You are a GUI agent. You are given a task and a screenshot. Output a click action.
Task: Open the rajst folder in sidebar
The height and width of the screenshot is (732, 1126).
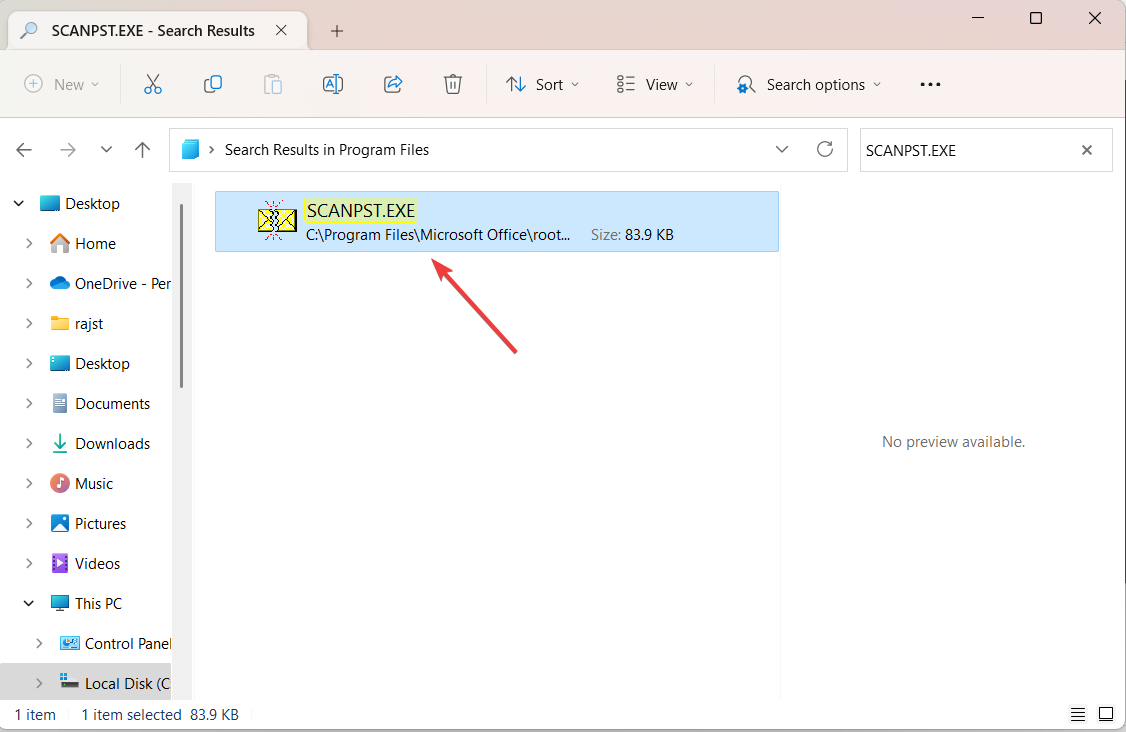coord(89,324)
